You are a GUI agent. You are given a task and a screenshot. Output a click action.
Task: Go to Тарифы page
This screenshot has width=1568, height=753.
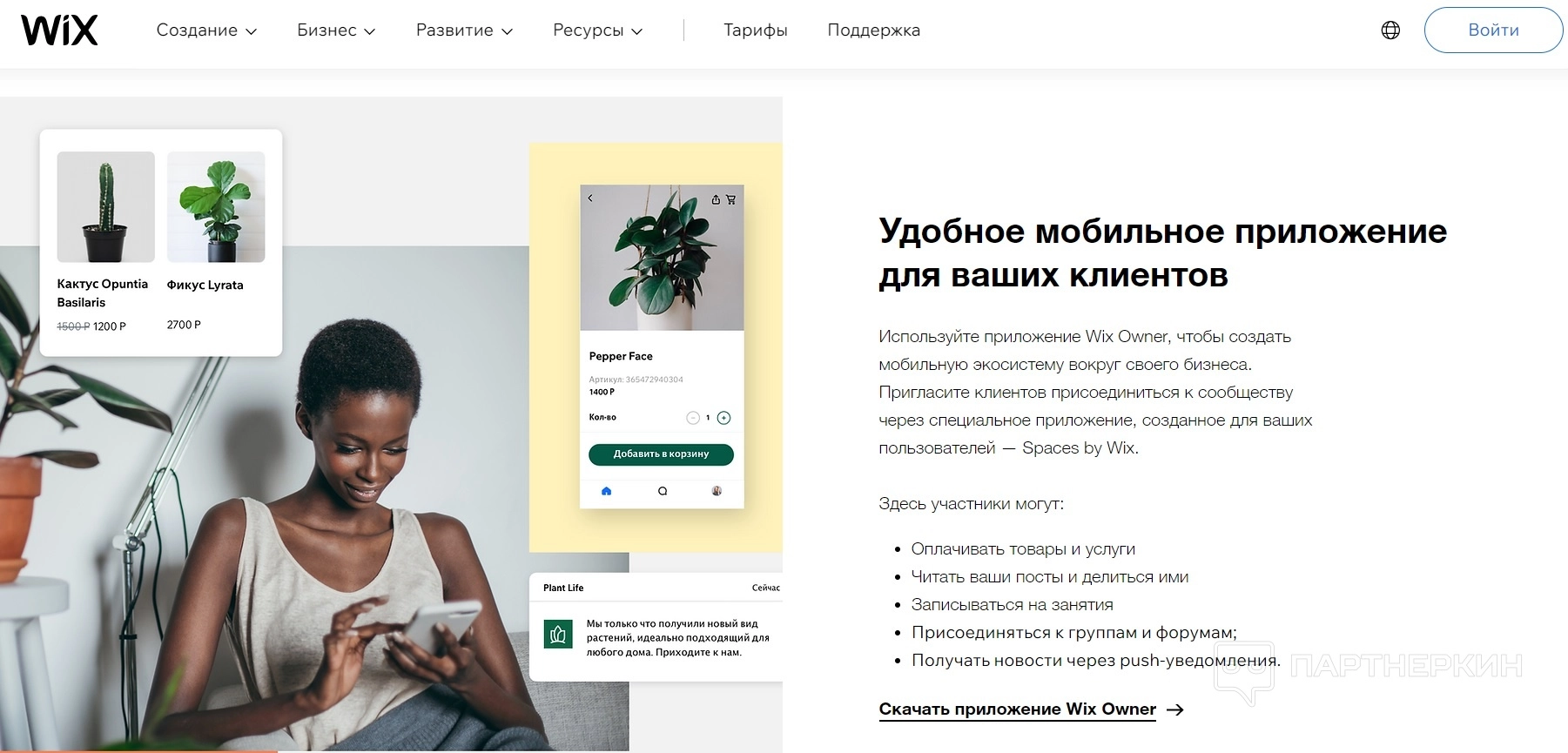pos(756,30)
